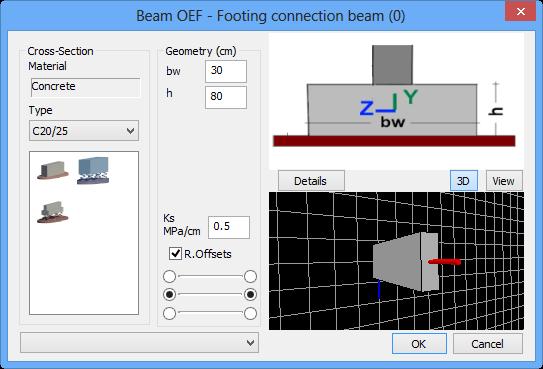The height and width of the screenshot is (369, 543).
Task: Select the bottom-left offset radio button
Action: (169, 313)
